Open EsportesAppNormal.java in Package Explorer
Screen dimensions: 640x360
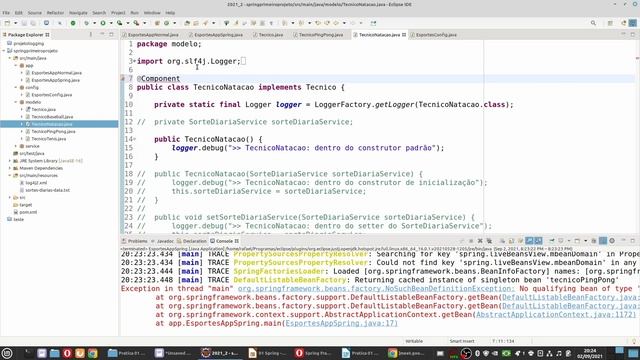click(x=56, y=73)
